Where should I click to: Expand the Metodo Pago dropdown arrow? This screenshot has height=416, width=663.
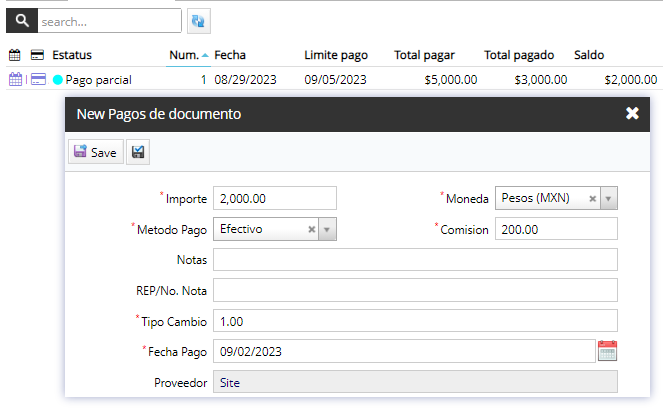(x=327, y=229)
